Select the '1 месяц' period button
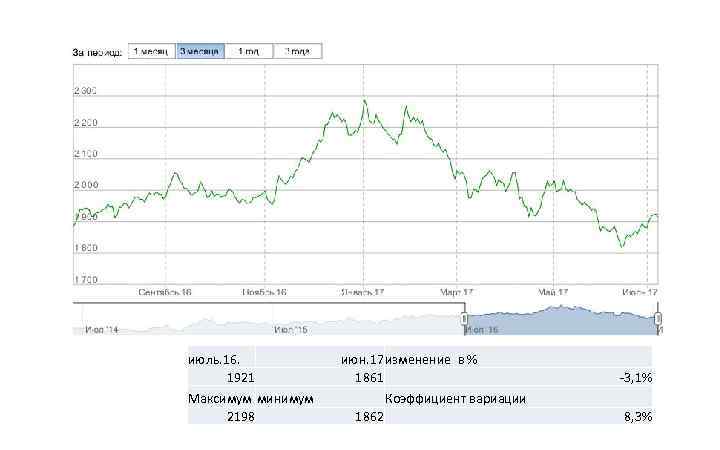The image size is (720, 450). (x=152, y=51)
